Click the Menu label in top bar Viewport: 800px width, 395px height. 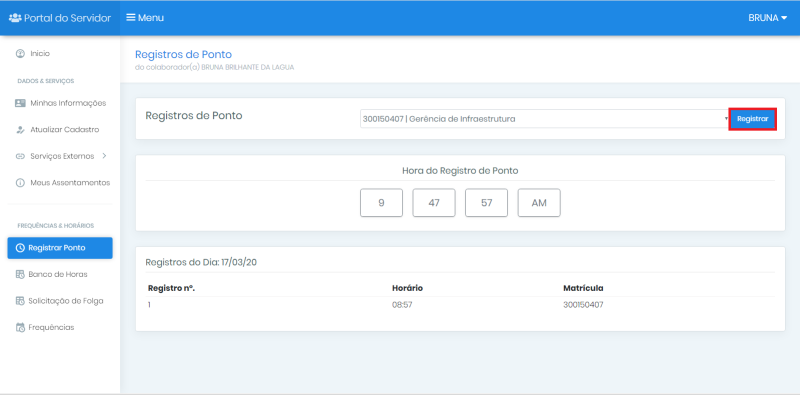(x=151, y=18)
